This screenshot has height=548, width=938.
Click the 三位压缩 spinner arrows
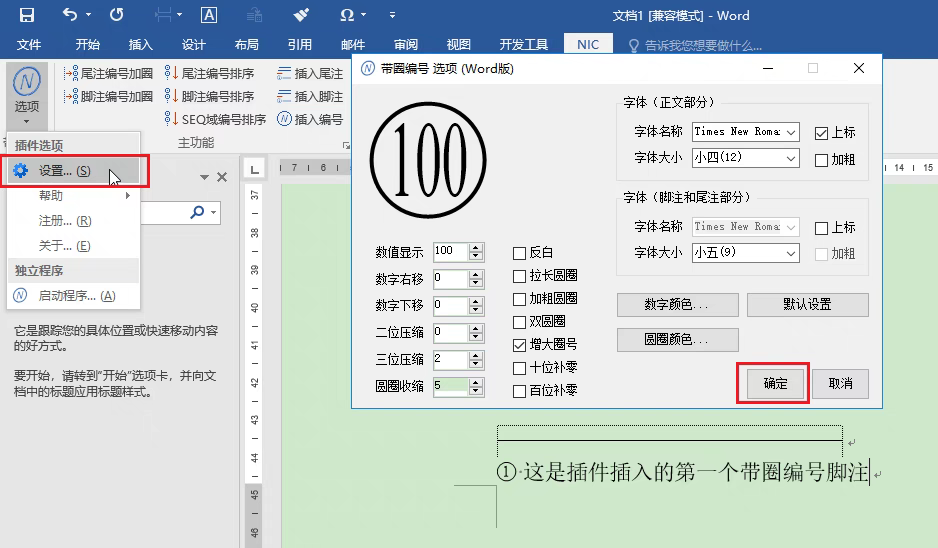(x=476, y=360)
